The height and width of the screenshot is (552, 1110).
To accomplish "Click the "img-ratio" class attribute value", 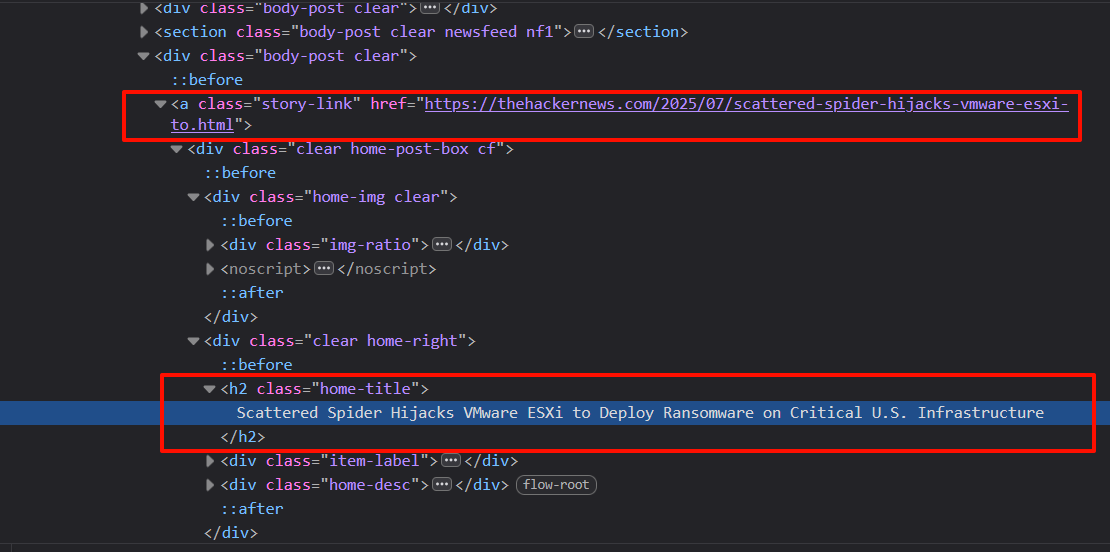I will point(372,245).
